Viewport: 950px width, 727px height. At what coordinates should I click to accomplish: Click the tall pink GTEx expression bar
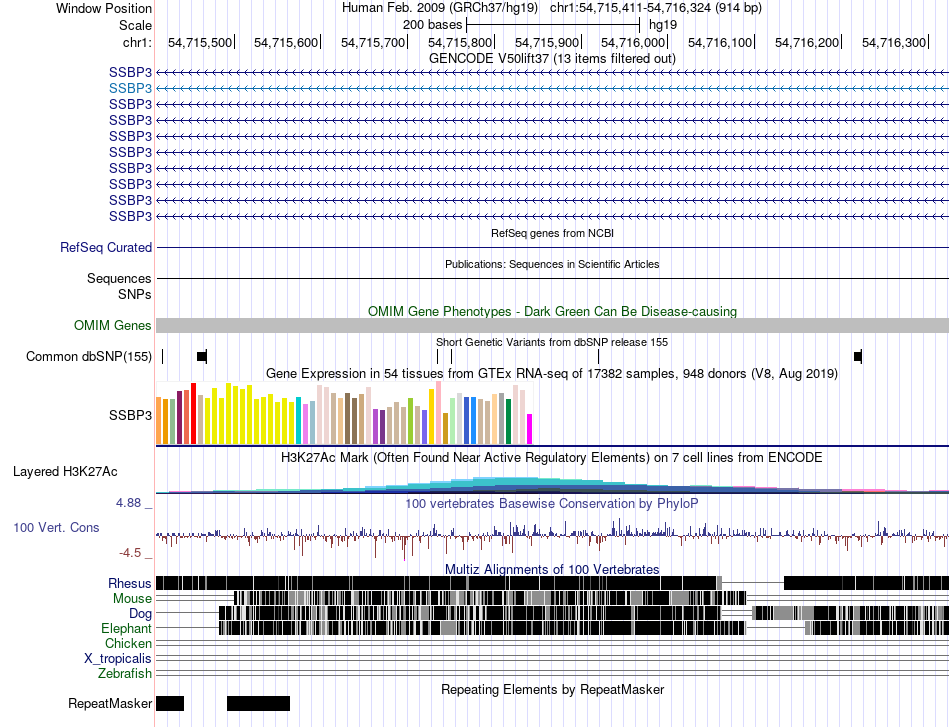tap(439, 413)
